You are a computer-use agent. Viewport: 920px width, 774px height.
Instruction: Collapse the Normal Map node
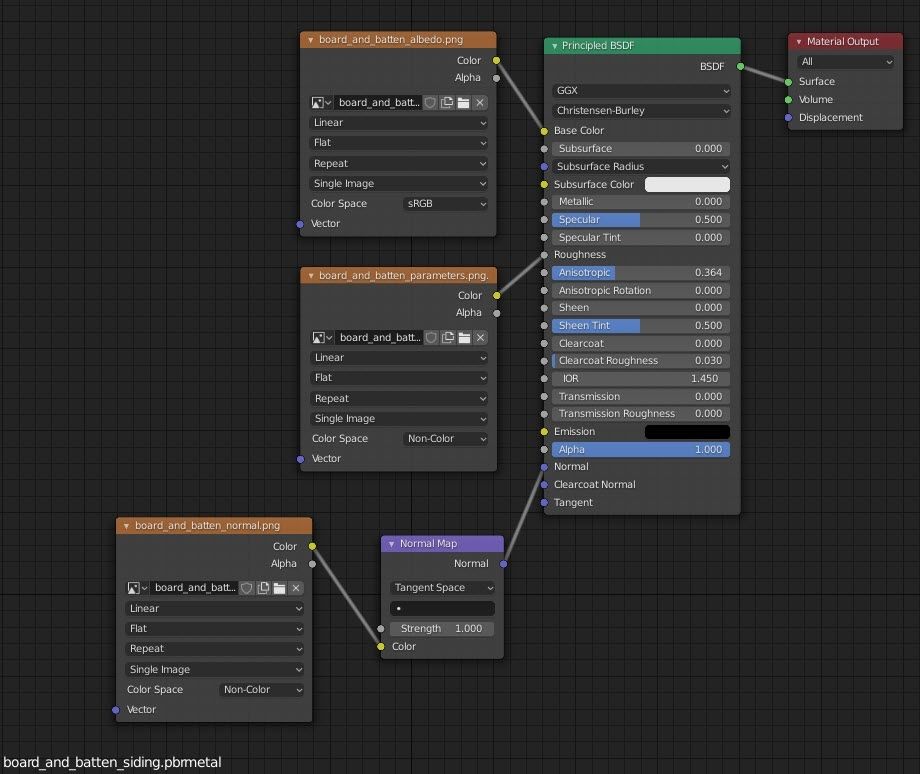click(391, 544)
